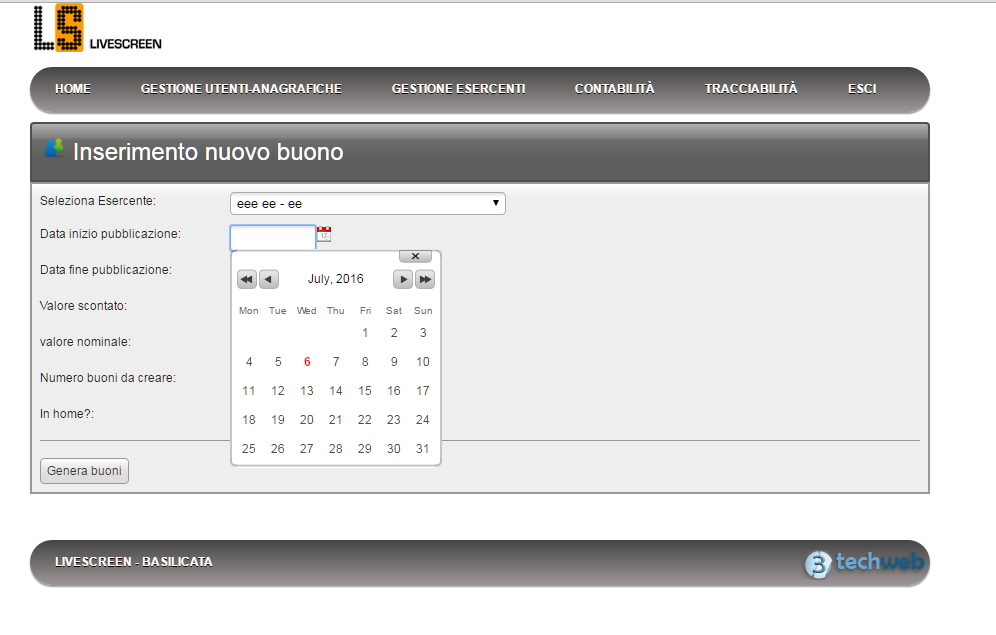Select day 10 in the calendar
This screenshot has height=635, width=996.
pyautogui.click(x=423, y=362)
